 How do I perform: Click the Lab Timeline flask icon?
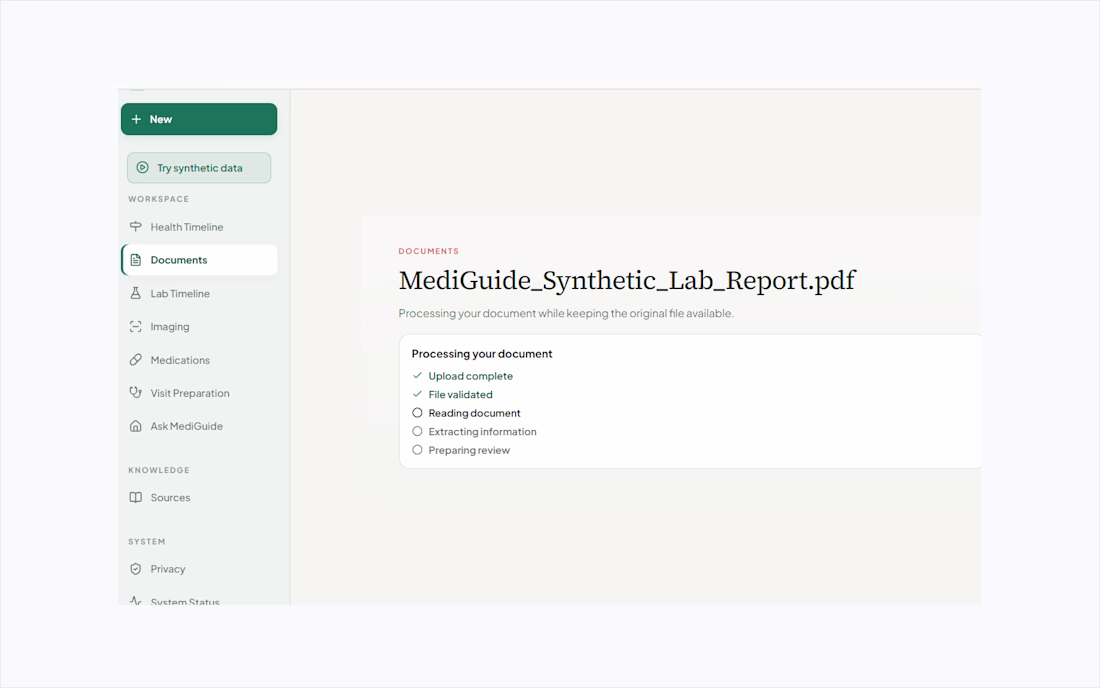click(135, 293)
